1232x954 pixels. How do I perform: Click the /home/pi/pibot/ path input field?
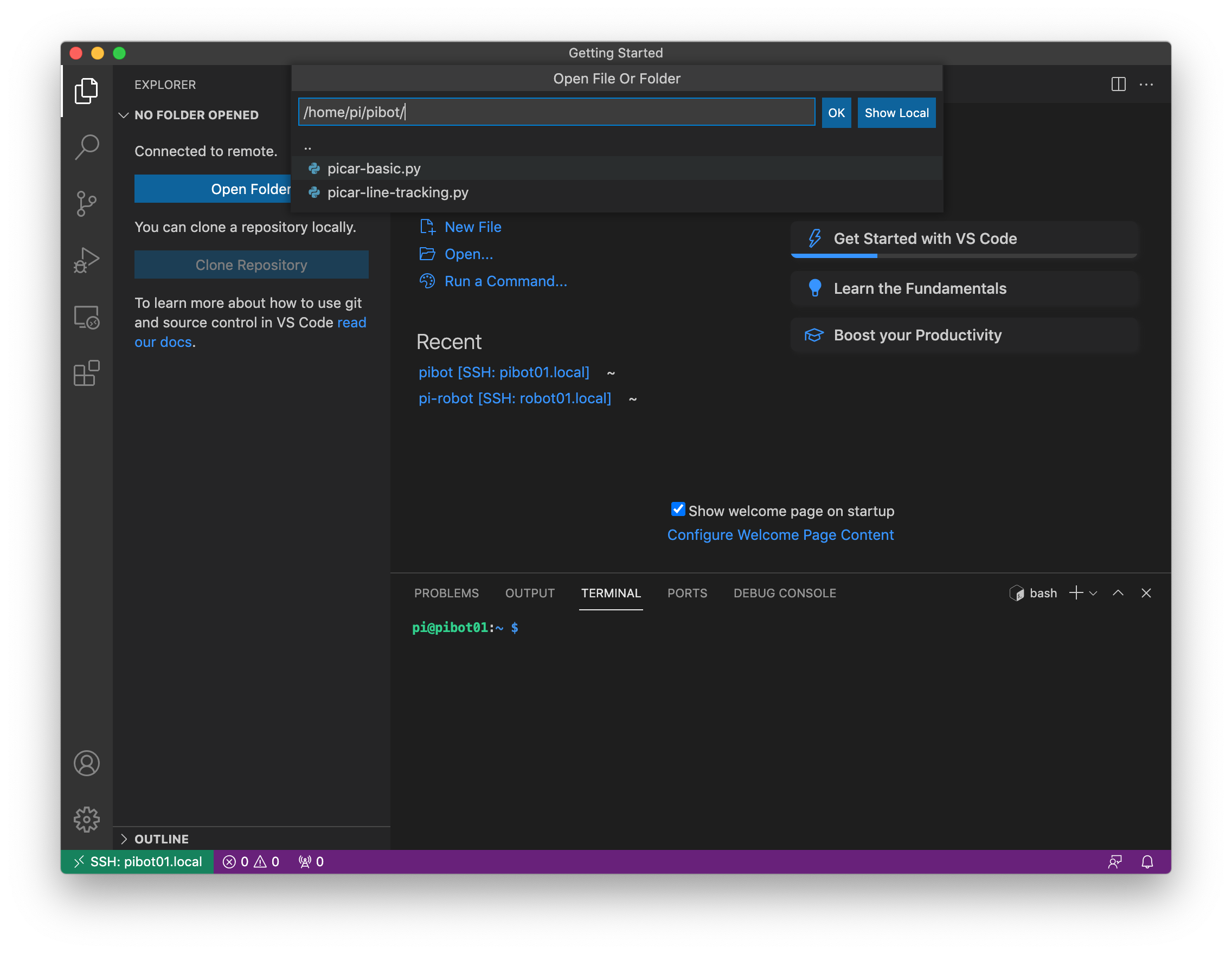tap(556, 112)
